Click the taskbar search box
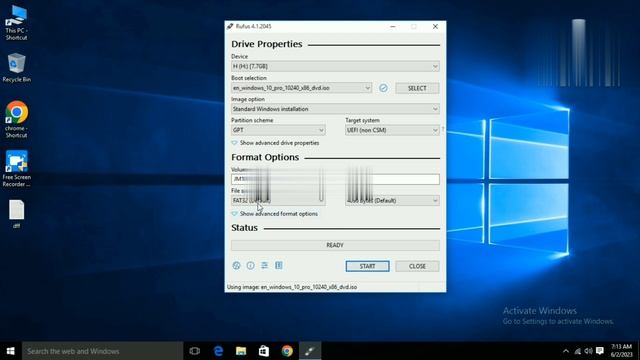Viewport: 640px width, 360px height. click(x=102, y=351)
